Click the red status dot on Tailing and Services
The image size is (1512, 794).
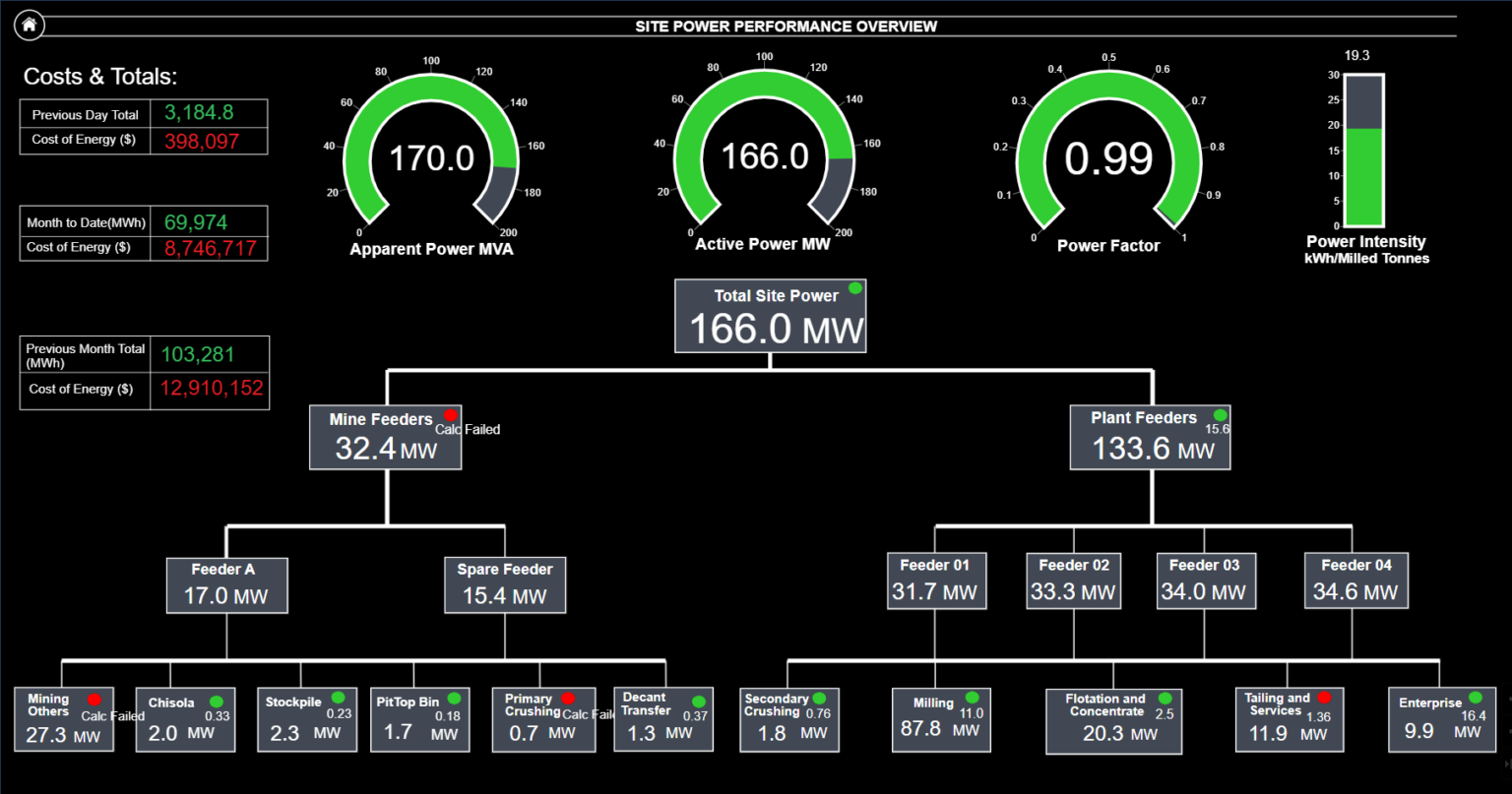(1324, 698)
